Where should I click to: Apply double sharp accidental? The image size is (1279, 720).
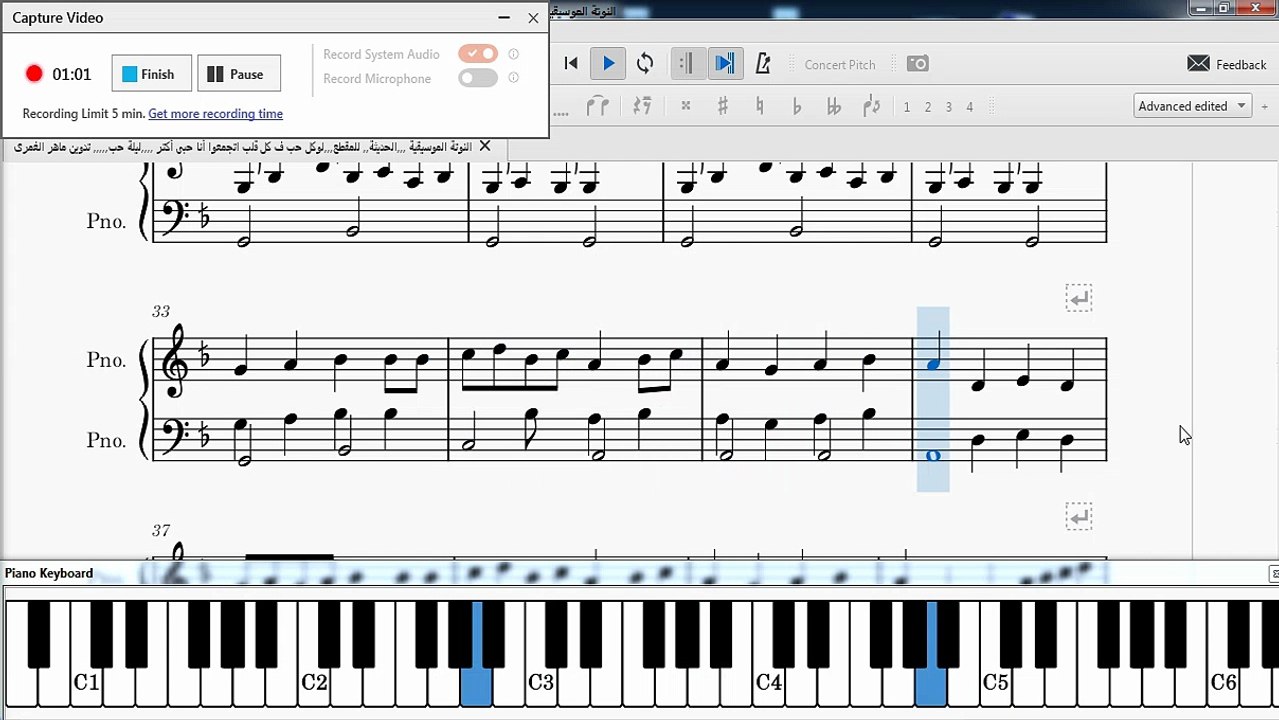click(685, 106)
